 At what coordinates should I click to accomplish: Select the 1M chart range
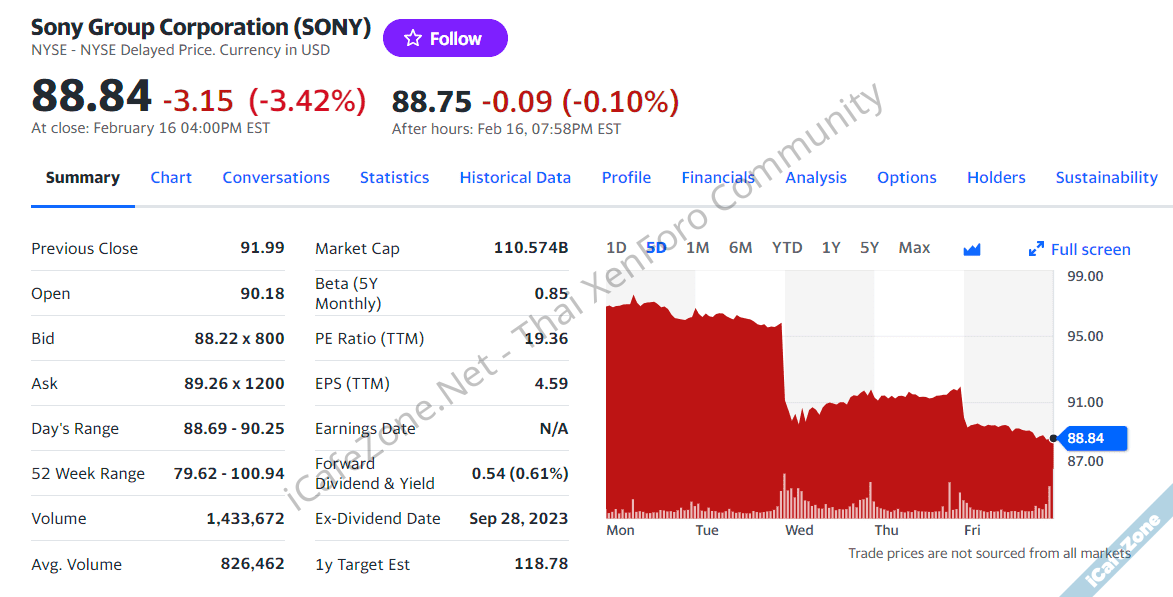(x=698, y=248)
